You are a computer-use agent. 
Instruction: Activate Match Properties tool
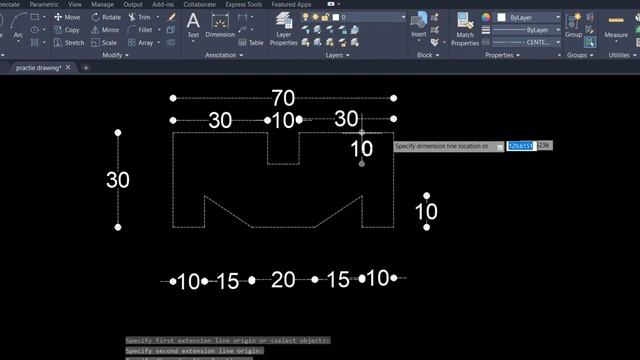click(465, 29)
